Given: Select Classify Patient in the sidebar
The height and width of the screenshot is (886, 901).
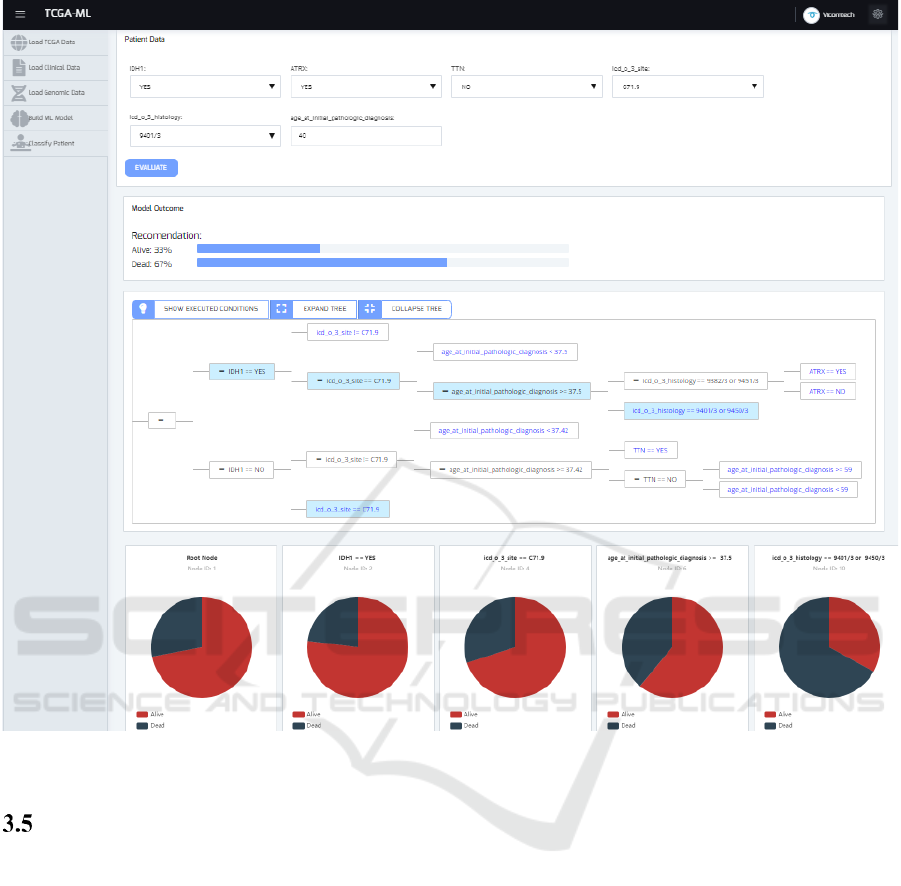Looking at the screenshot, I should click(x=50, y=144).
